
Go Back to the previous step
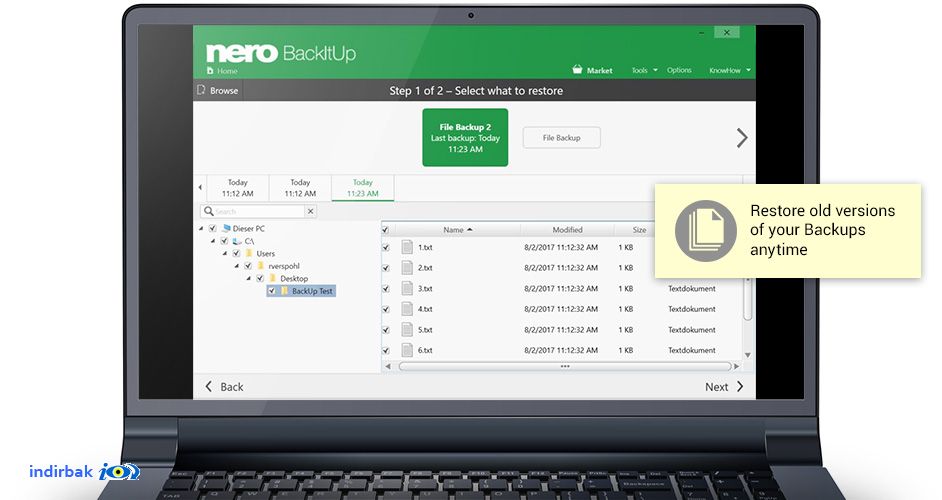click(x=224, y=386)
